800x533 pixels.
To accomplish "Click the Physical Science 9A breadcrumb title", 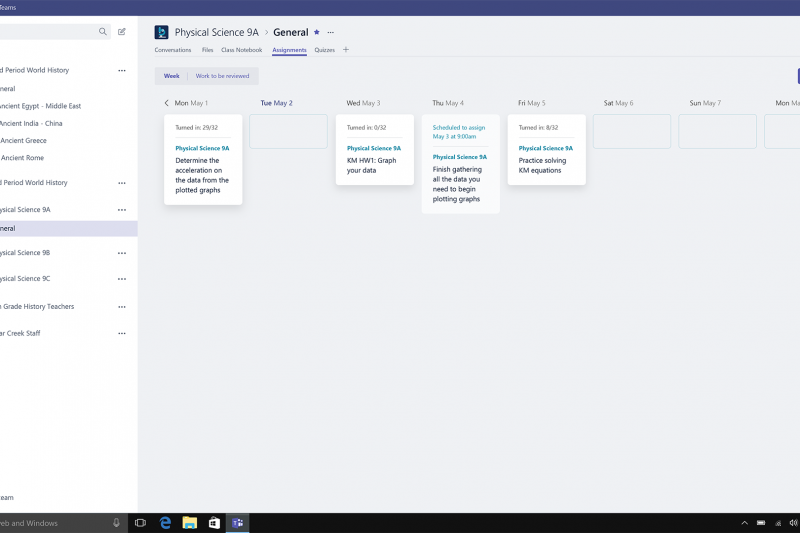I will point(217,32).
